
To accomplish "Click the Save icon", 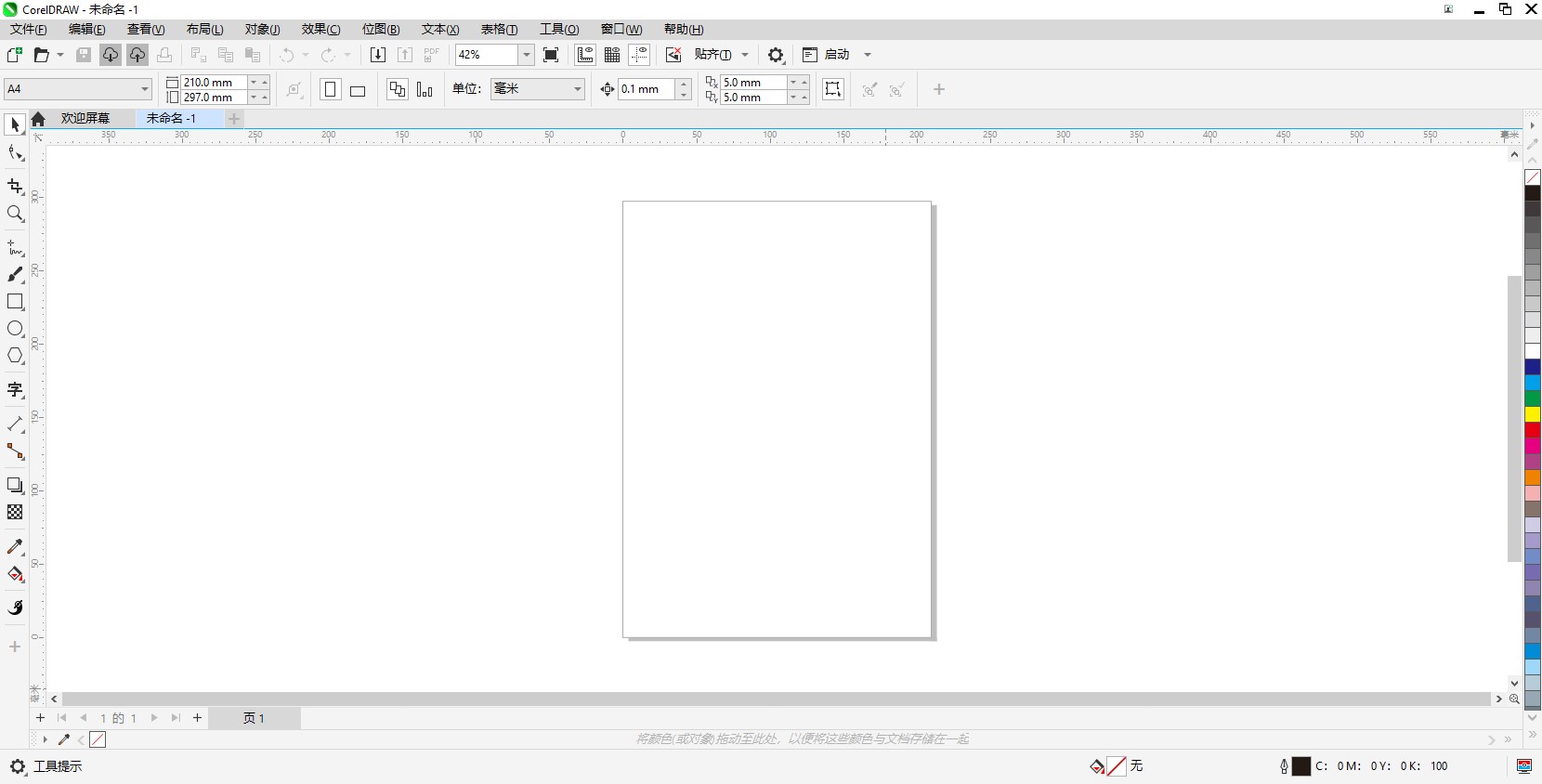I will point(84,55).
